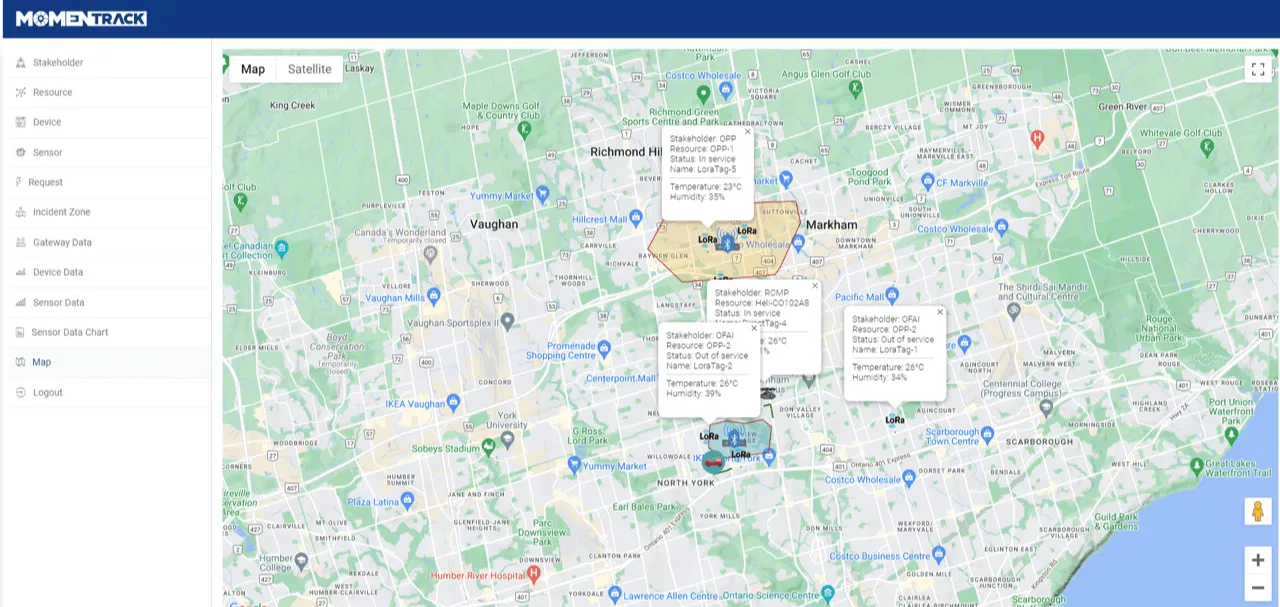The image size is (1280, 607).
Task: Select the Map view tab
Action: click(x=252, y=69)
